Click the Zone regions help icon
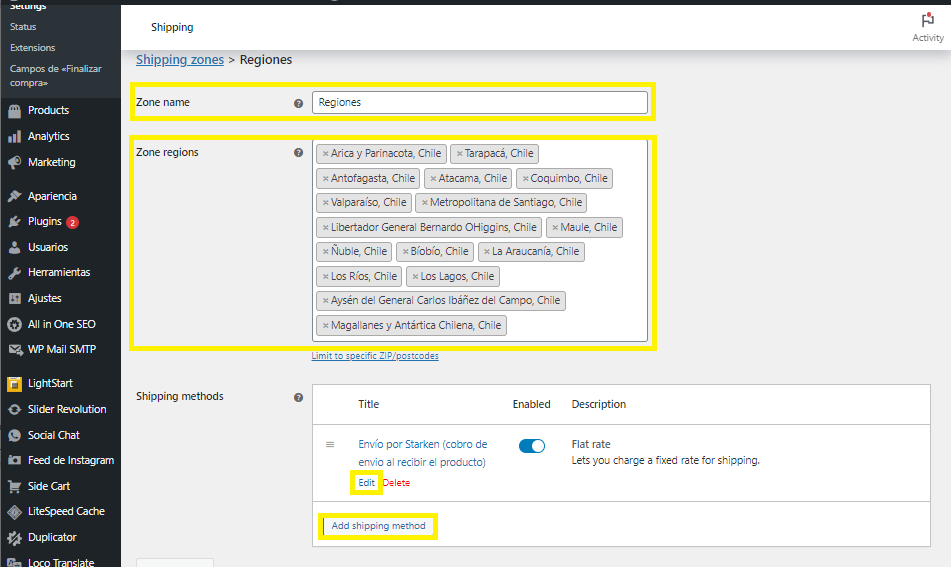 [x=298, y=153]
